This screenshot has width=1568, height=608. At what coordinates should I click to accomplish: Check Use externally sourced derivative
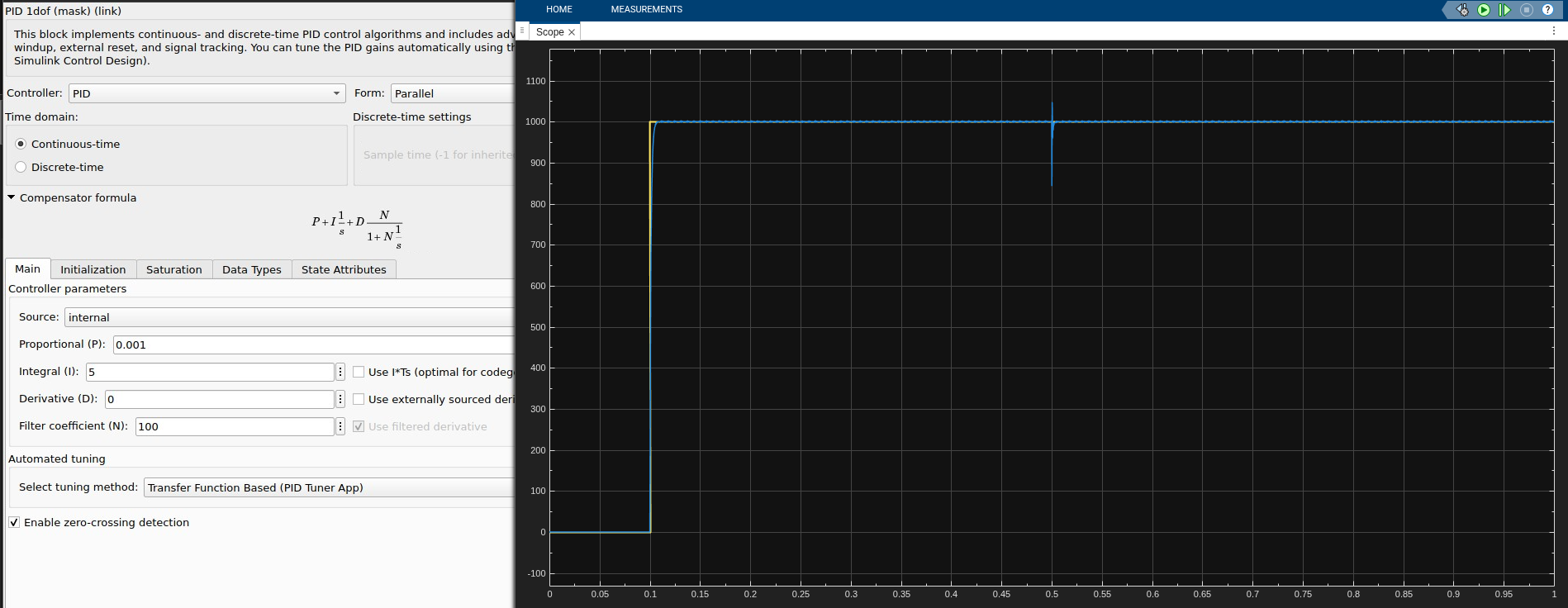click(359, 399)
